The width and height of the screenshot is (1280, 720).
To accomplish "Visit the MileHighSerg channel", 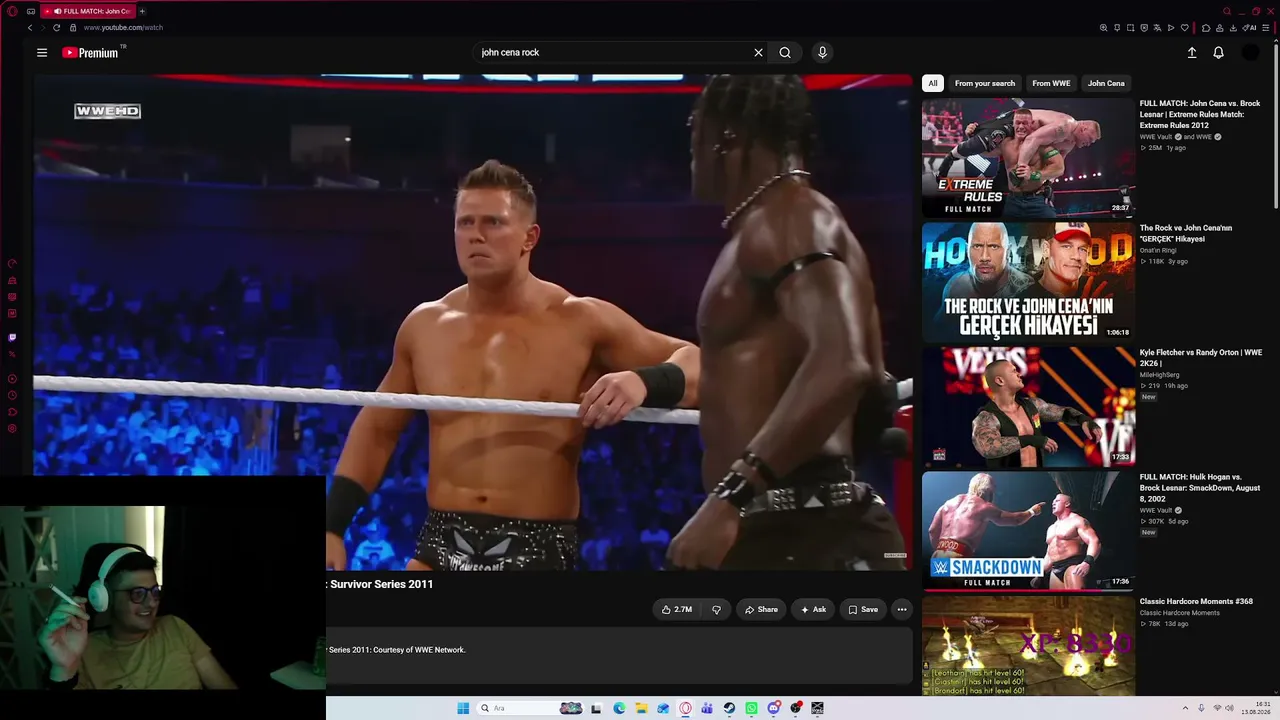I will pyautogui.click(x=1160, y=375).
